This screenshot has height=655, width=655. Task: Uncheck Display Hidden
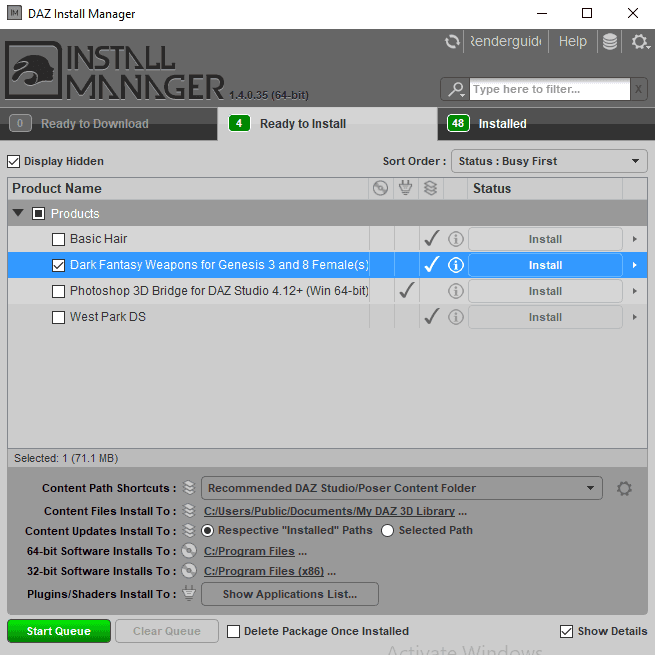pyautogui.click(x=13, y=161)
